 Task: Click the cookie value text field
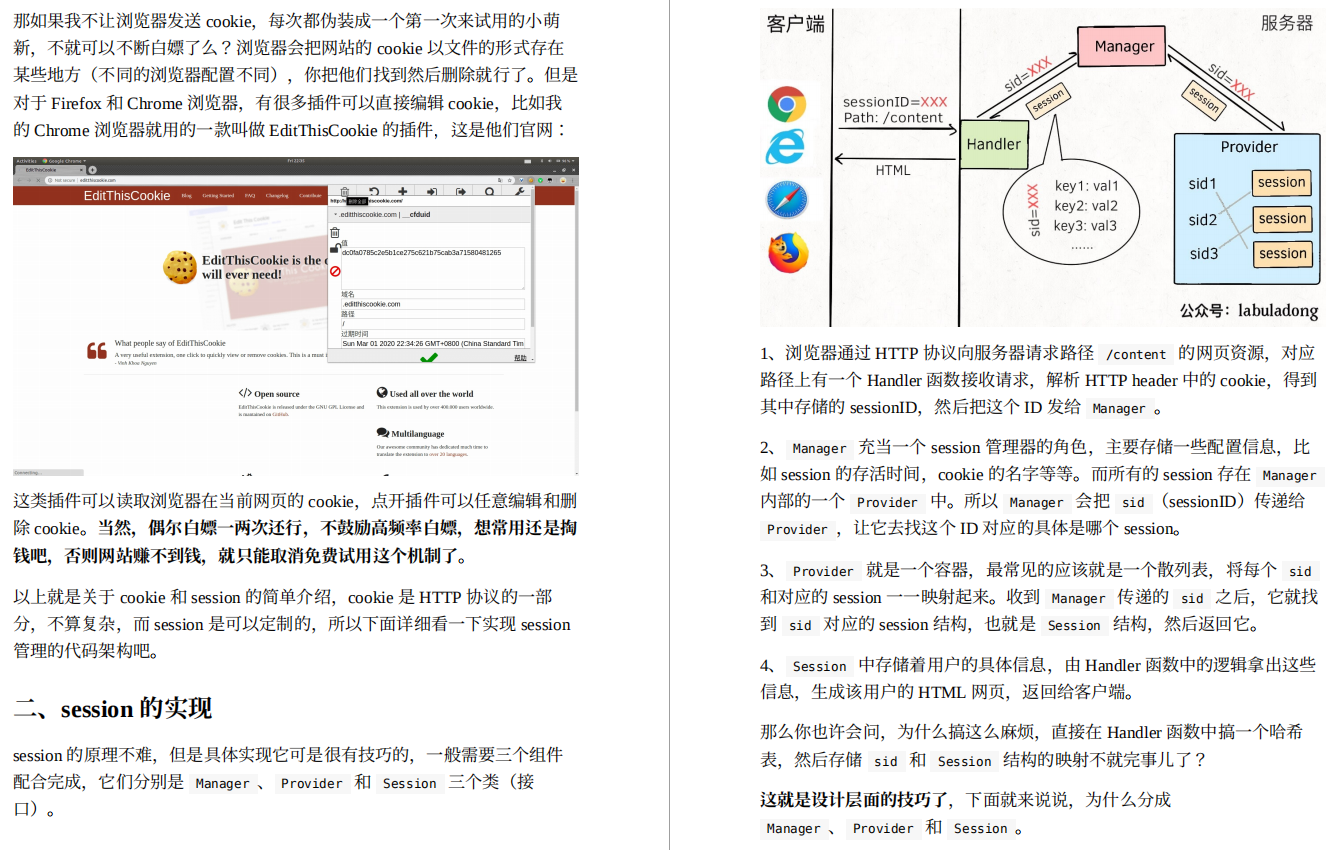pyautogui.click(x=433, y=268)
